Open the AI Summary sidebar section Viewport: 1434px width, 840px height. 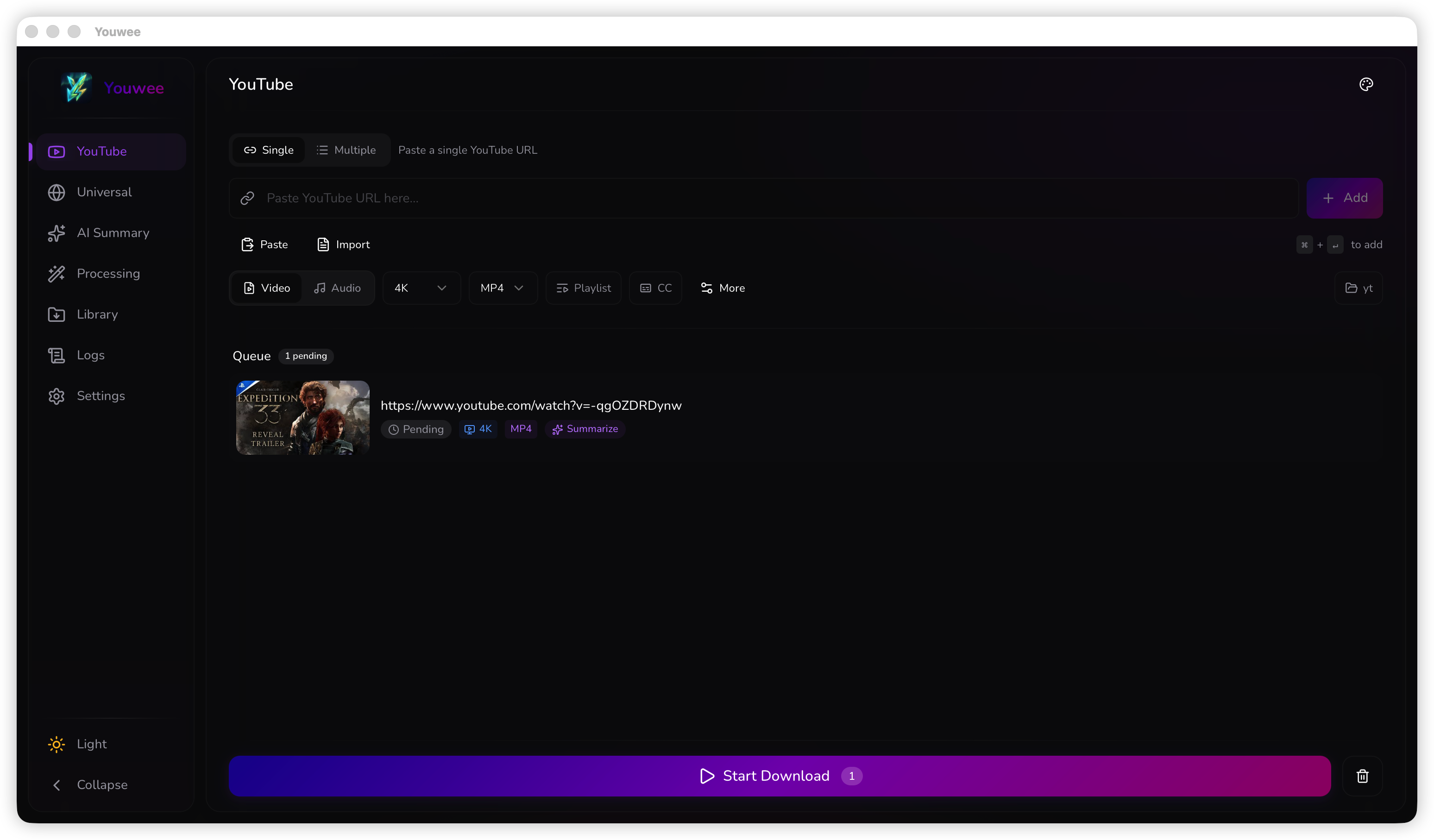tap(112, 233)
